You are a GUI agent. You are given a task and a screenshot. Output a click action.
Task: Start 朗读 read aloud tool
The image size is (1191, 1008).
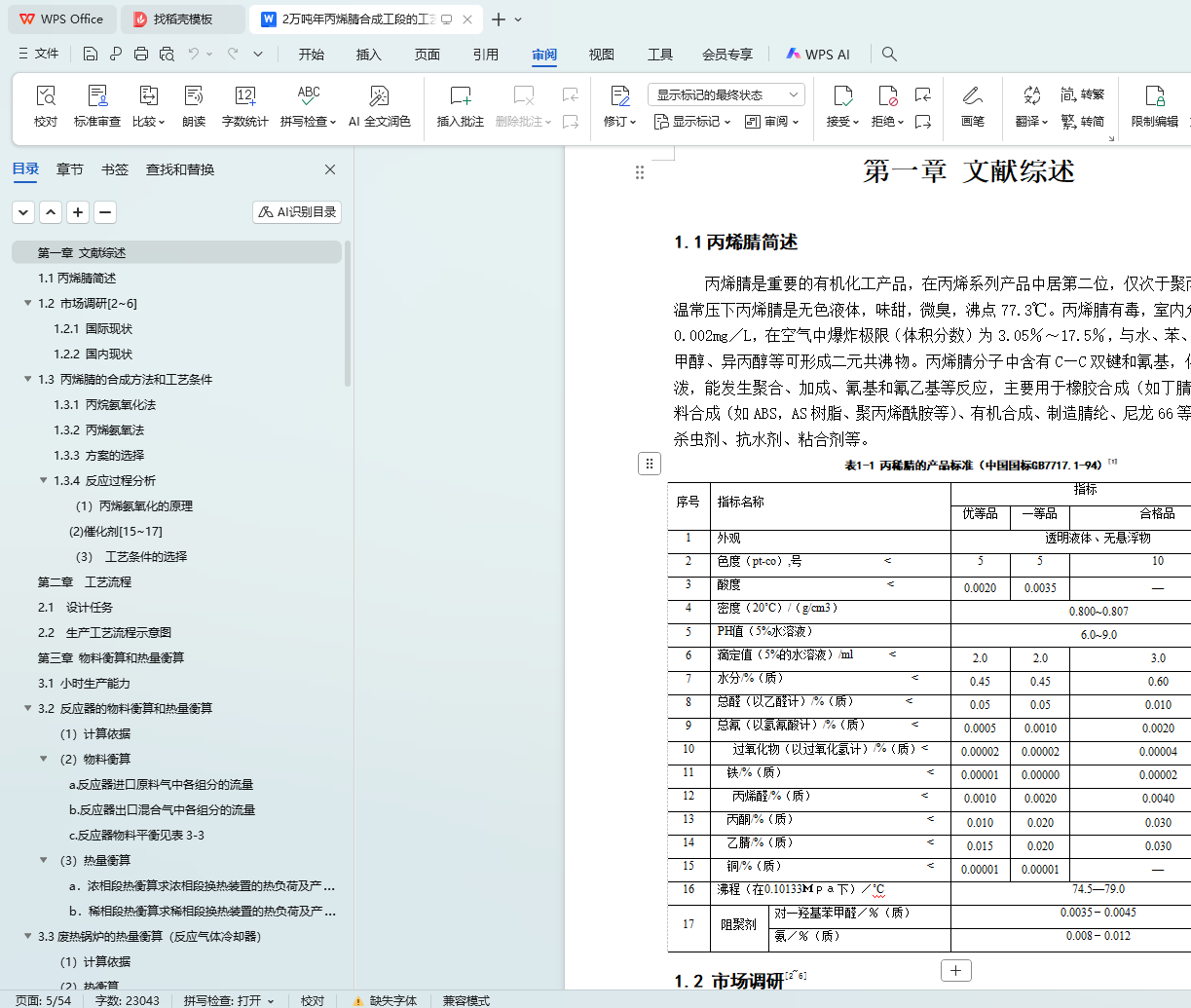[194, 106]
